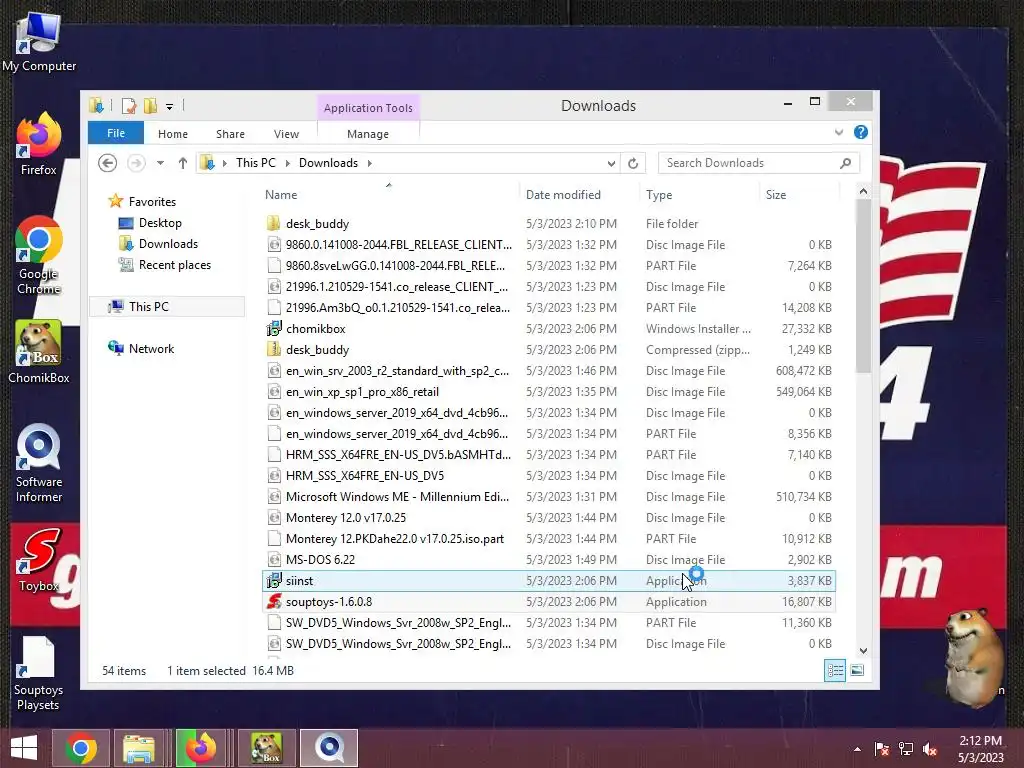The image size is (1024, 768).
Task: Show hidden tray icons arrow
Action: pyautogui.click(x=857, y=750)
